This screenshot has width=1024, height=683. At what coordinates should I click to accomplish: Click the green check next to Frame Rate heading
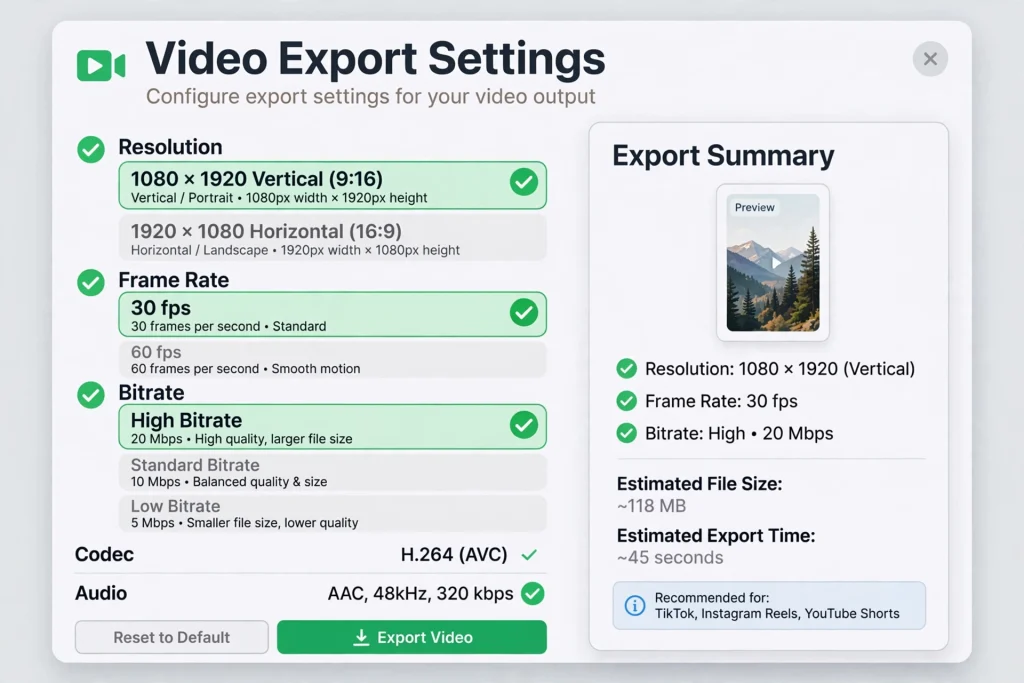(x=91, y=282)
